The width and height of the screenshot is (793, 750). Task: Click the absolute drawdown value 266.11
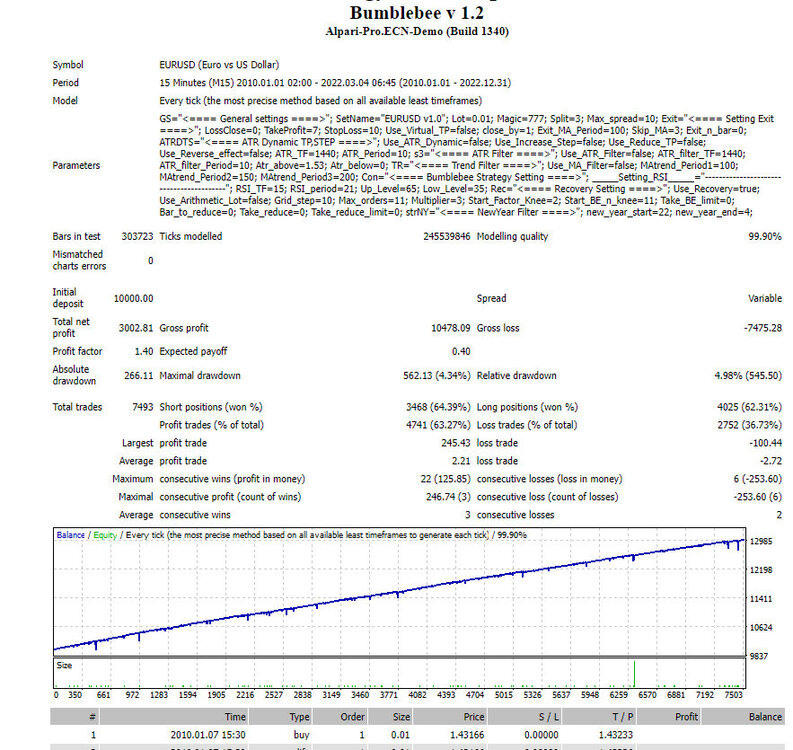tap(139, 375)
